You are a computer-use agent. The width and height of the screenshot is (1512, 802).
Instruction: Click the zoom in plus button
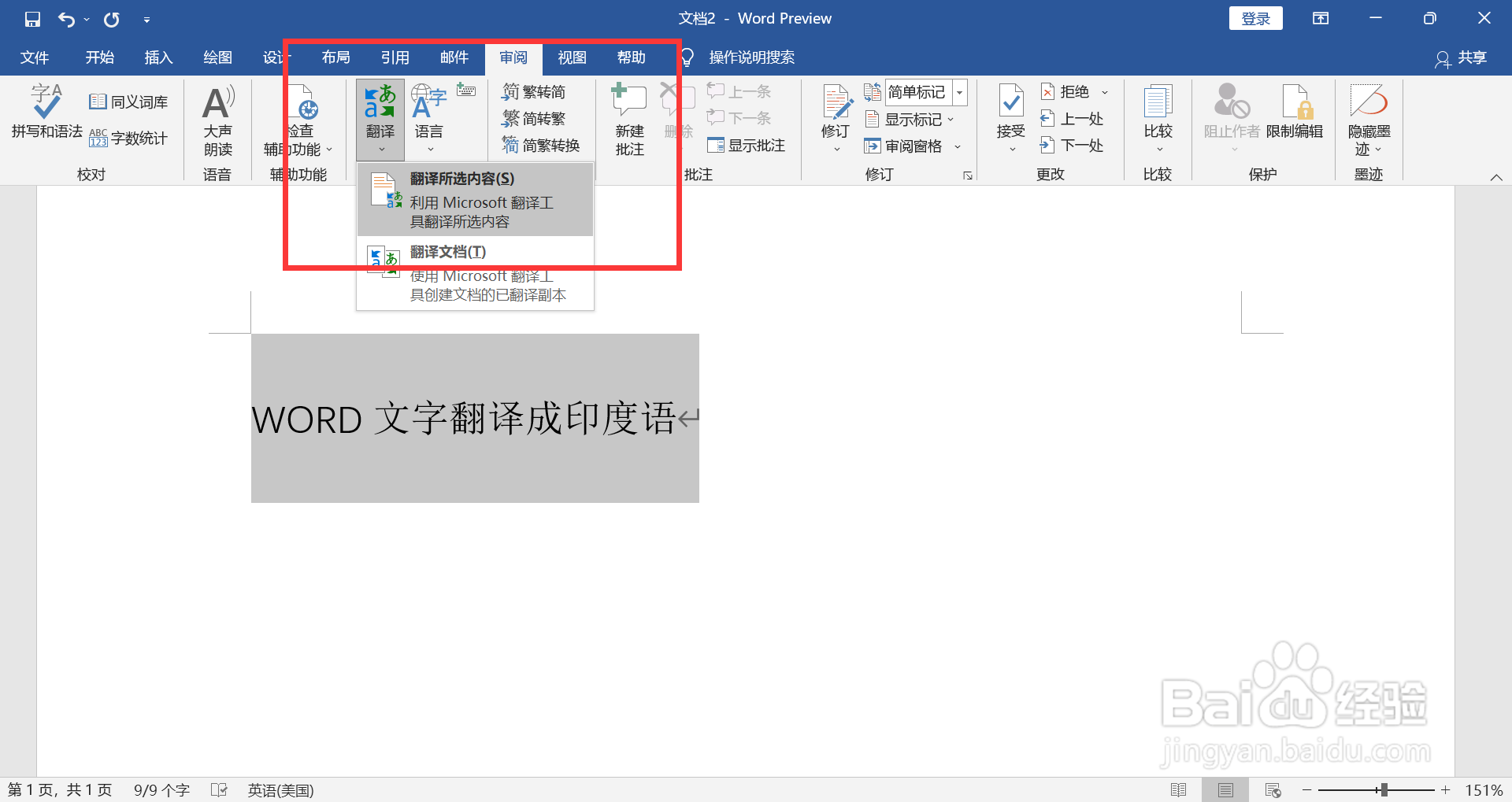click(x=1446, y=789)
